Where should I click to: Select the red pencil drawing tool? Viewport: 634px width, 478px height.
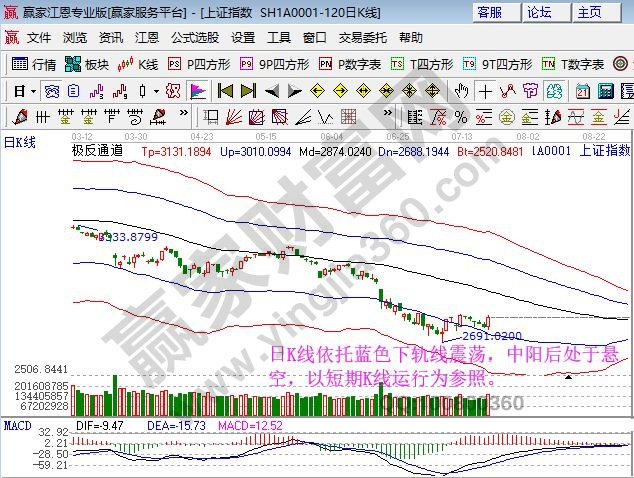[20, 117]
